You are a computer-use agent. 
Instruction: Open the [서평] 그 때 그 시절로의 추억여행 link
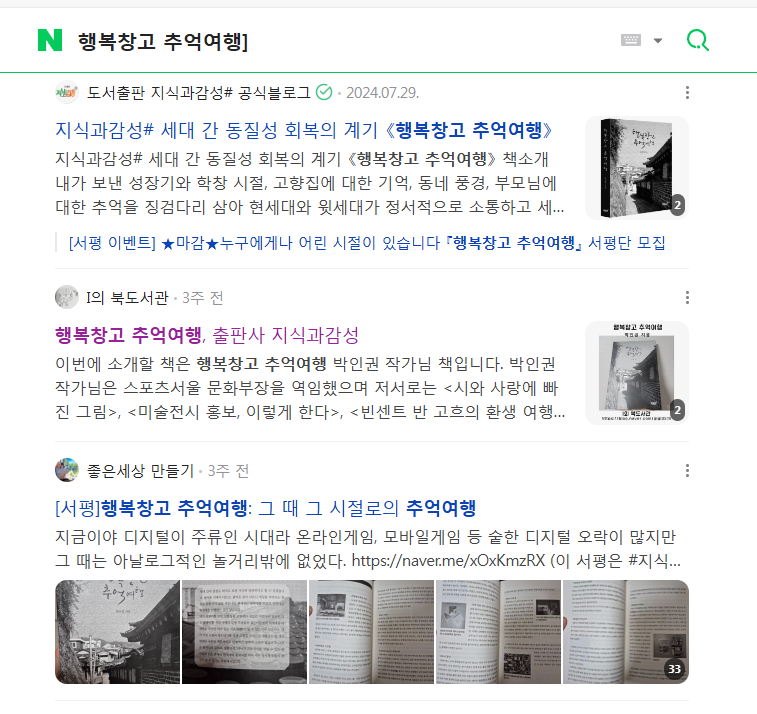point(266,508)
